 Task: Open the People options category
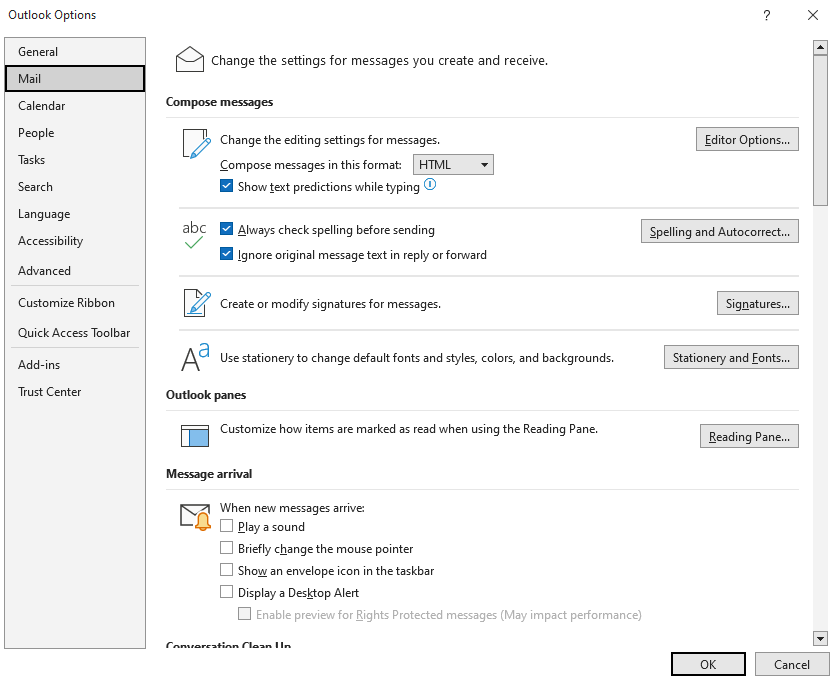[x=75, y=133]
